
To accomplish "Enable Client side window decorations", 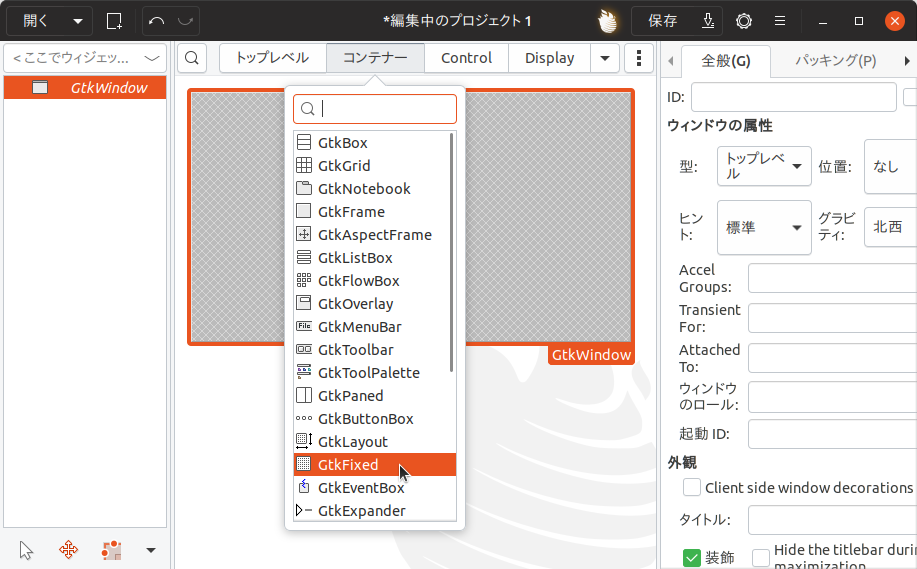I will (x=692, y=487).
